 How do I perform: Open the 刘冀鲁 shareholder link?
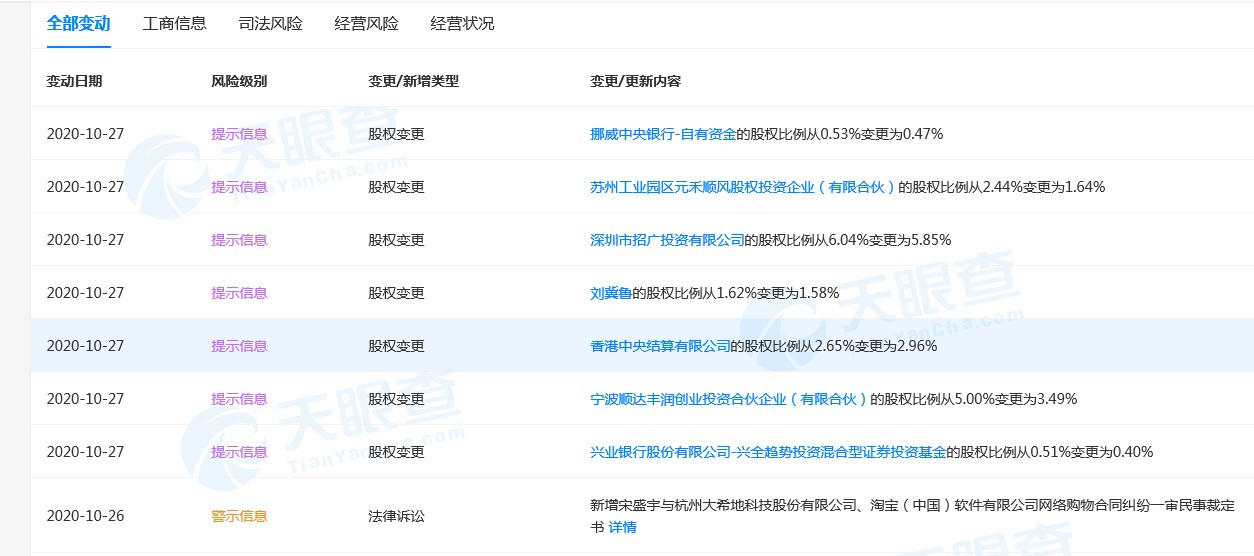tap(611, 292)
